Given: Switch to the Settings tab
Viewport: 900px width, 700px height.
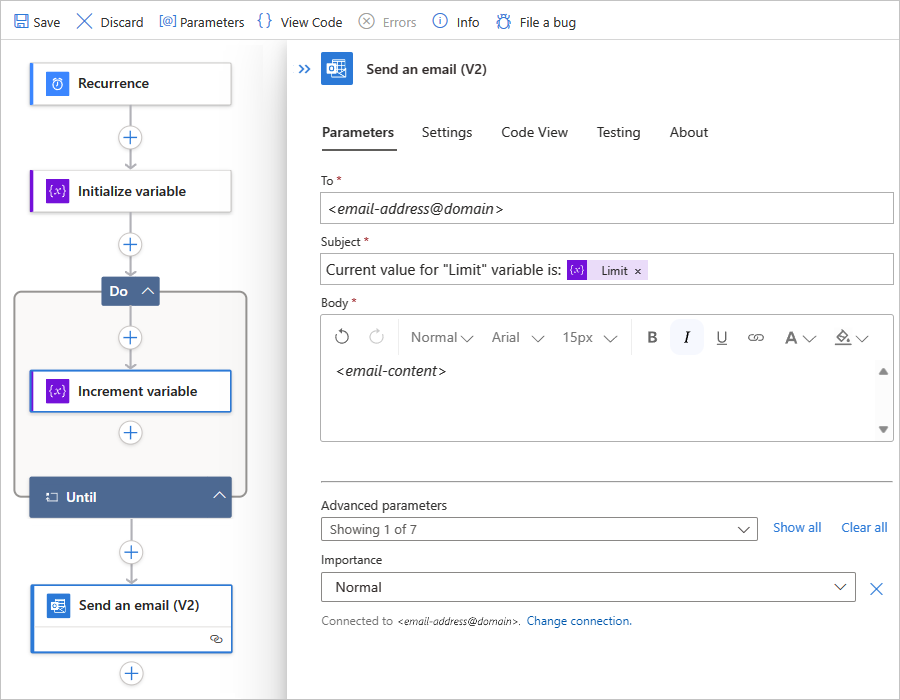Looking at the screenshot, I should pos(447,132).
